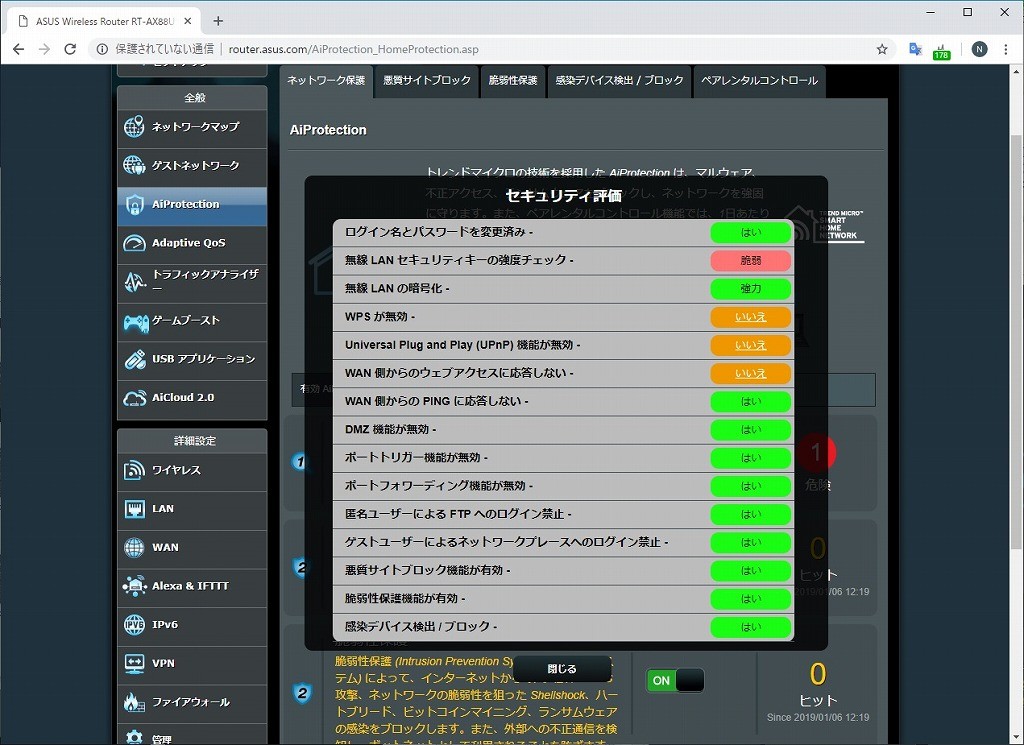Open the ゲームブースト gamepad icon

point(135,322)
